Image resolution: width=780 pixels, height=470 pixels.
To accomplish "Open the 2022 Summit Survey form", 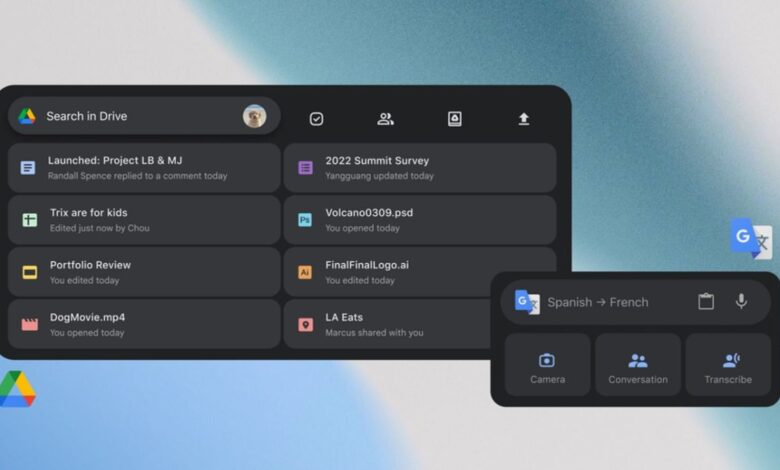I will (420, 168).
